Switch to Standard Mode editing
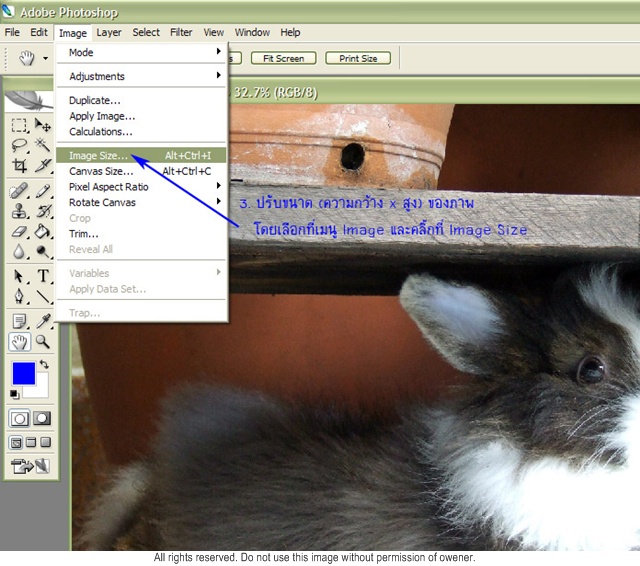 click(x=19, y=418)
